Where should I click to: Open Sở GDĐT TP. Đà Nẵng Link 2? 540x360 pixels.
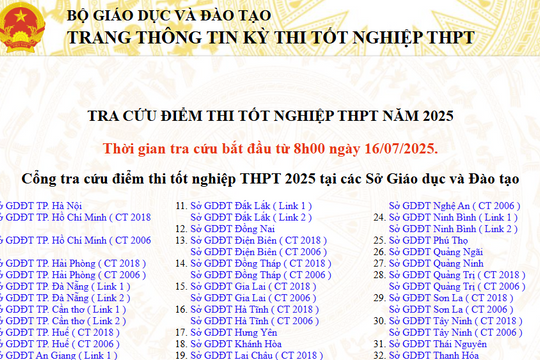(65, 298)
